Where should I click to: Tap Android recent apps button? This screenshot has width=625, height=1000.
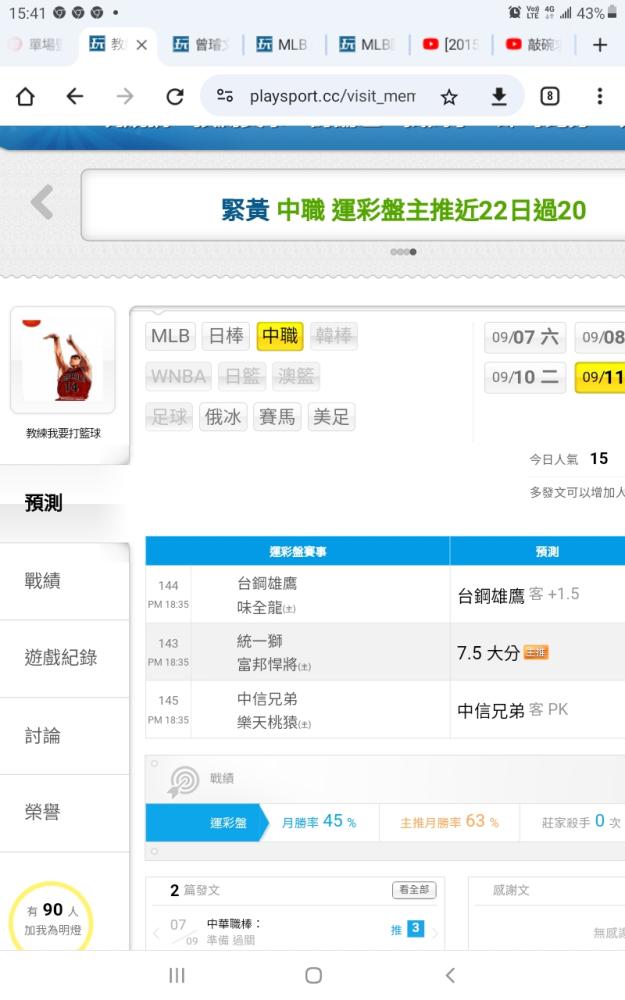click(177, 975)
